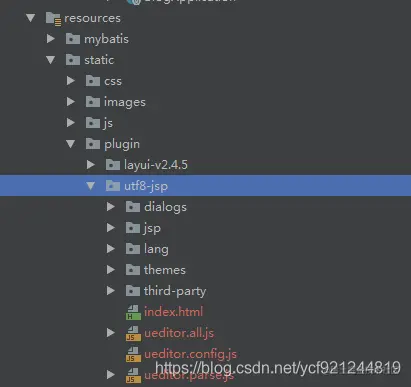Click the ueditor.parse.js JS file icon

(133, 375)
